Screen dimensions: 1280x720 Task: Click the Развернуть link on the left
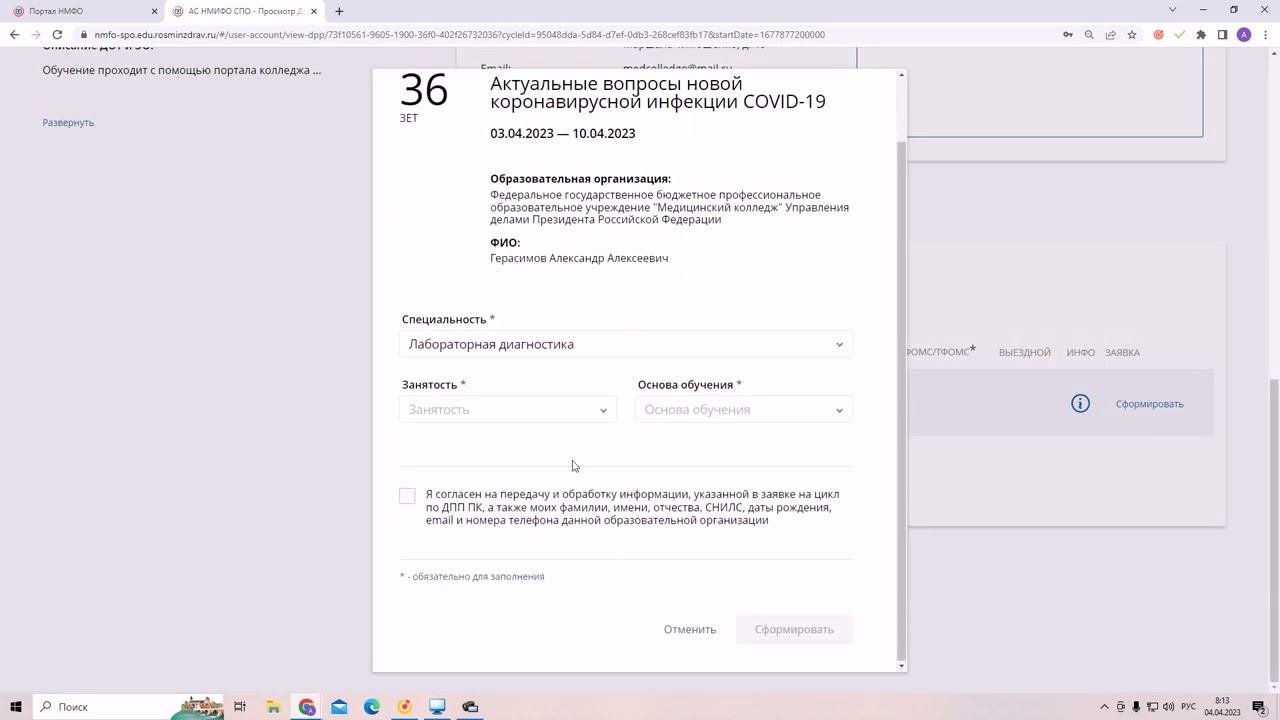pos(68,122)
